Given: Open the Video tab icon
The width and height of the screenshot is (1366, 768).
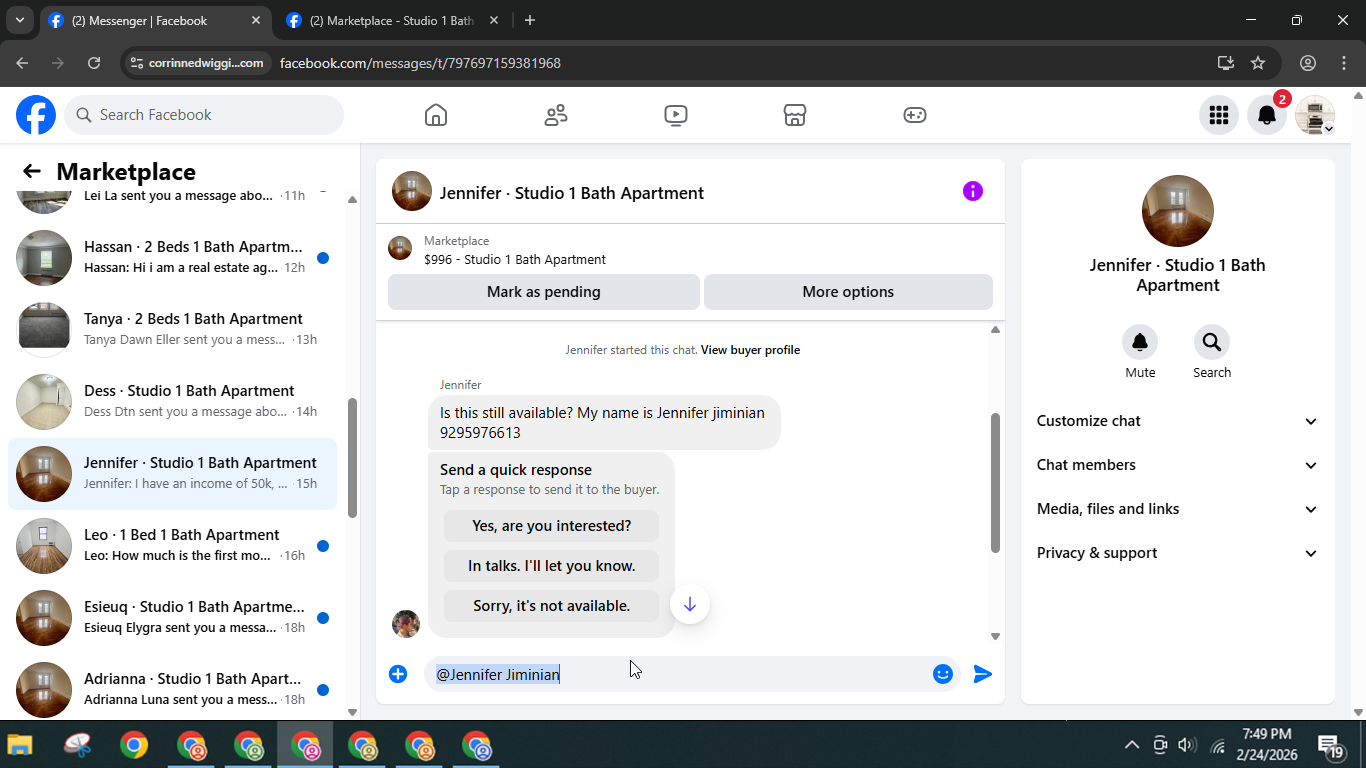Looking at the screenshot, I should [x=676, y=115].
